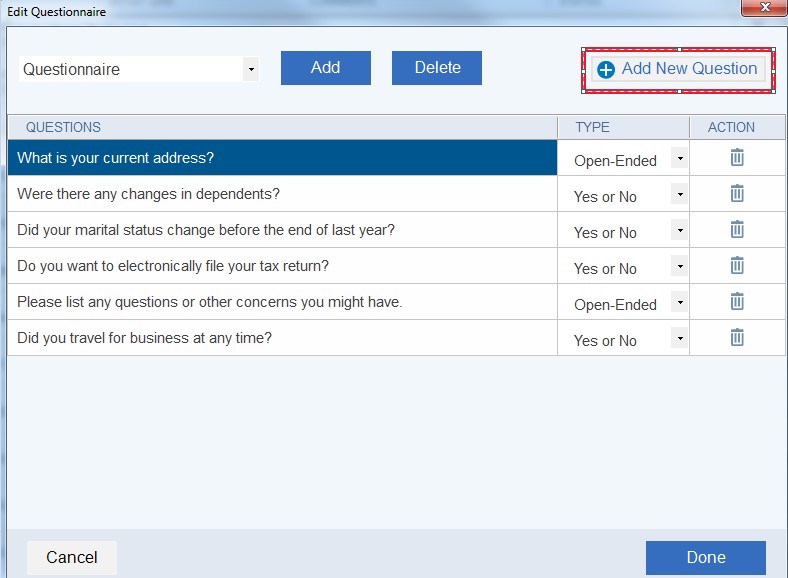
Task: Expand type dropdown for changes in dependents
Action: [x=679, y=194]
